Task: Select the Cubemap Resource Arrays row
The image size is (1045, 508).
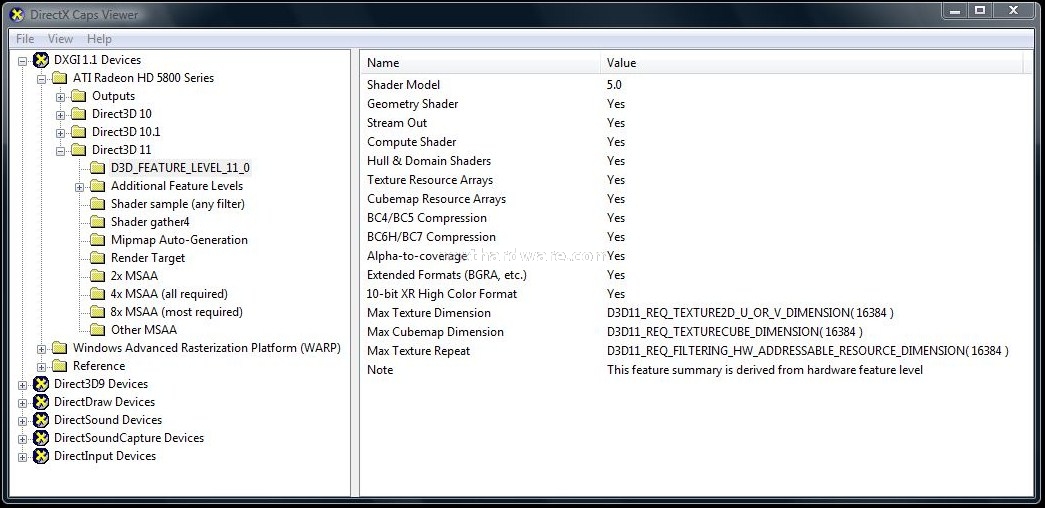Action: 696,199
